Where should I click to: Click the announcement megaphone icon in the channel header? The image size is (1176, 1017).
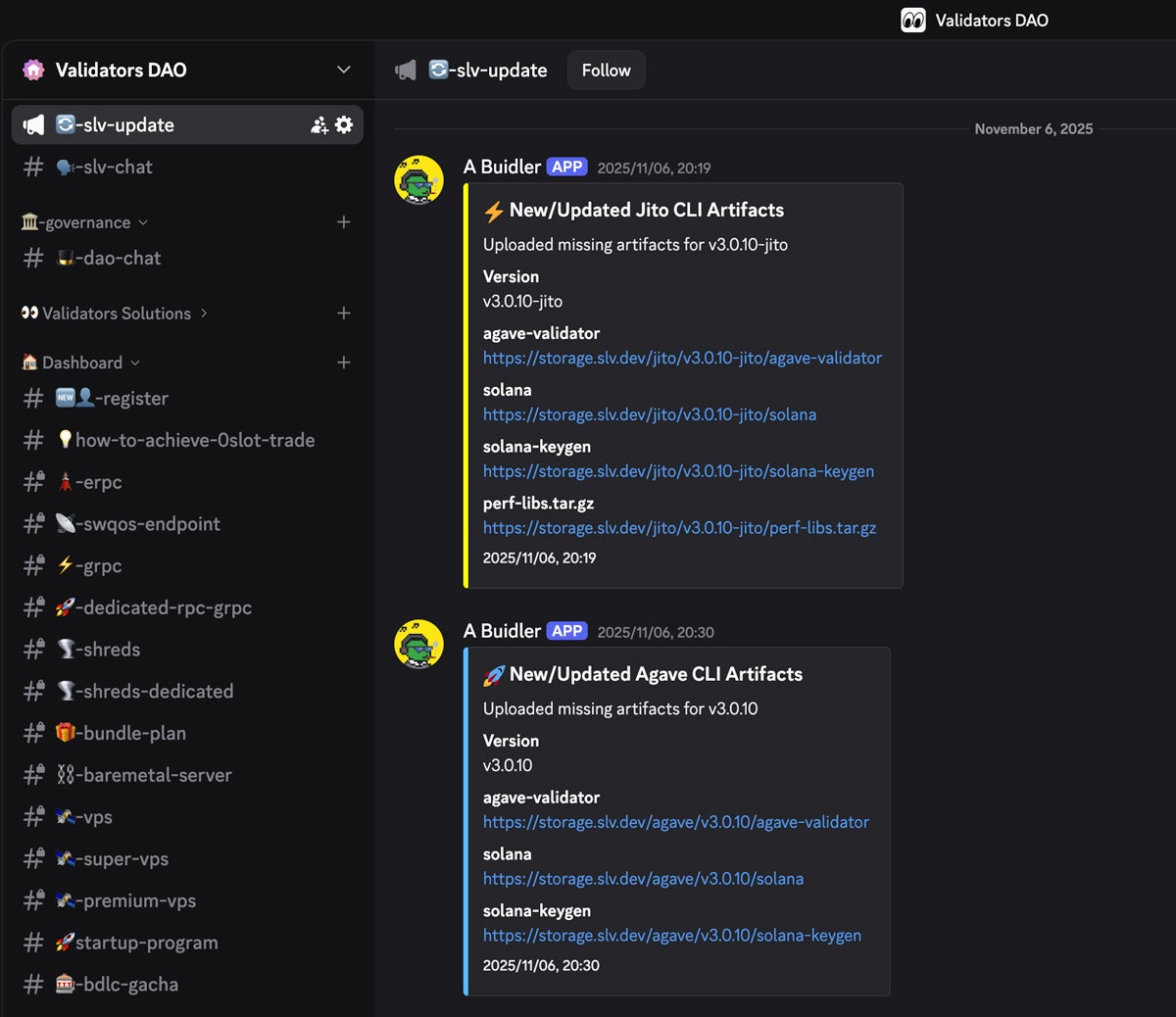coord(405,71)
